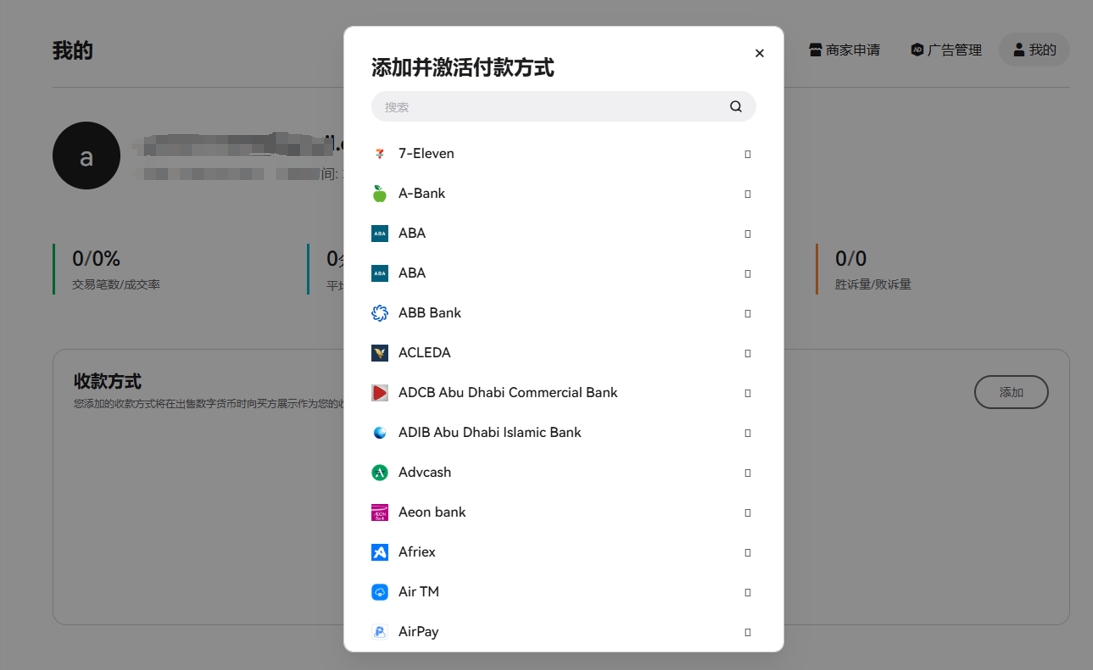Image resolution: width=1093 pixels, height=670 pixels.
Task: Open the 商家申请 menu item
Action: coord(845,50)
